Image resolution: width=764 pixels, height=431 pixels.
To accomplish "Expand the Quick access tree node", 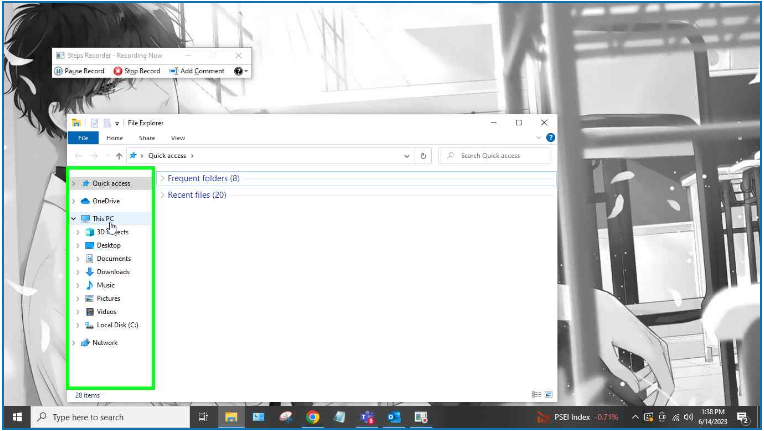I will (74, 184).
